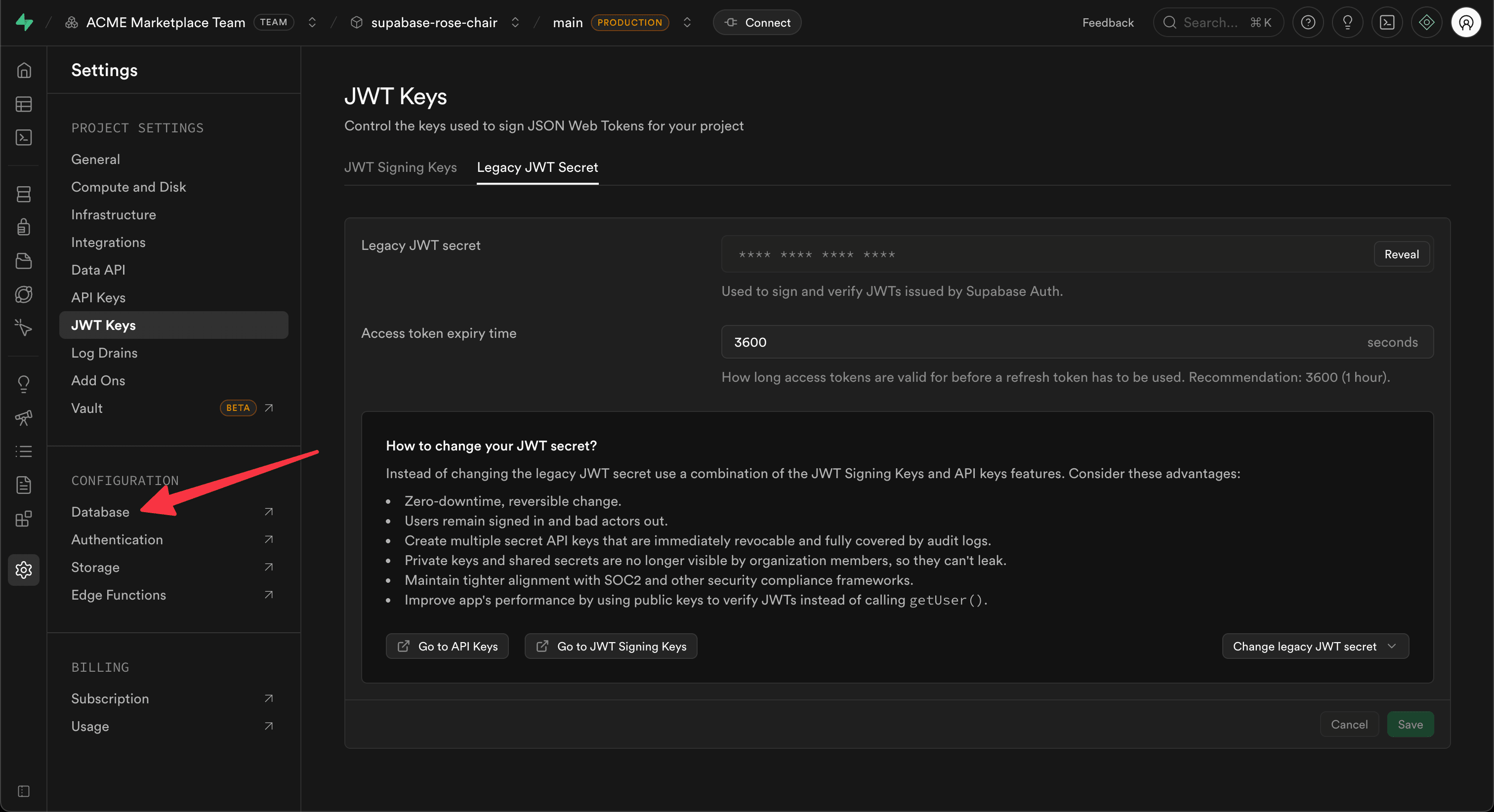Select API Keys in the settings menu
Screen dimensions: 1494x812
pos(98,297)
